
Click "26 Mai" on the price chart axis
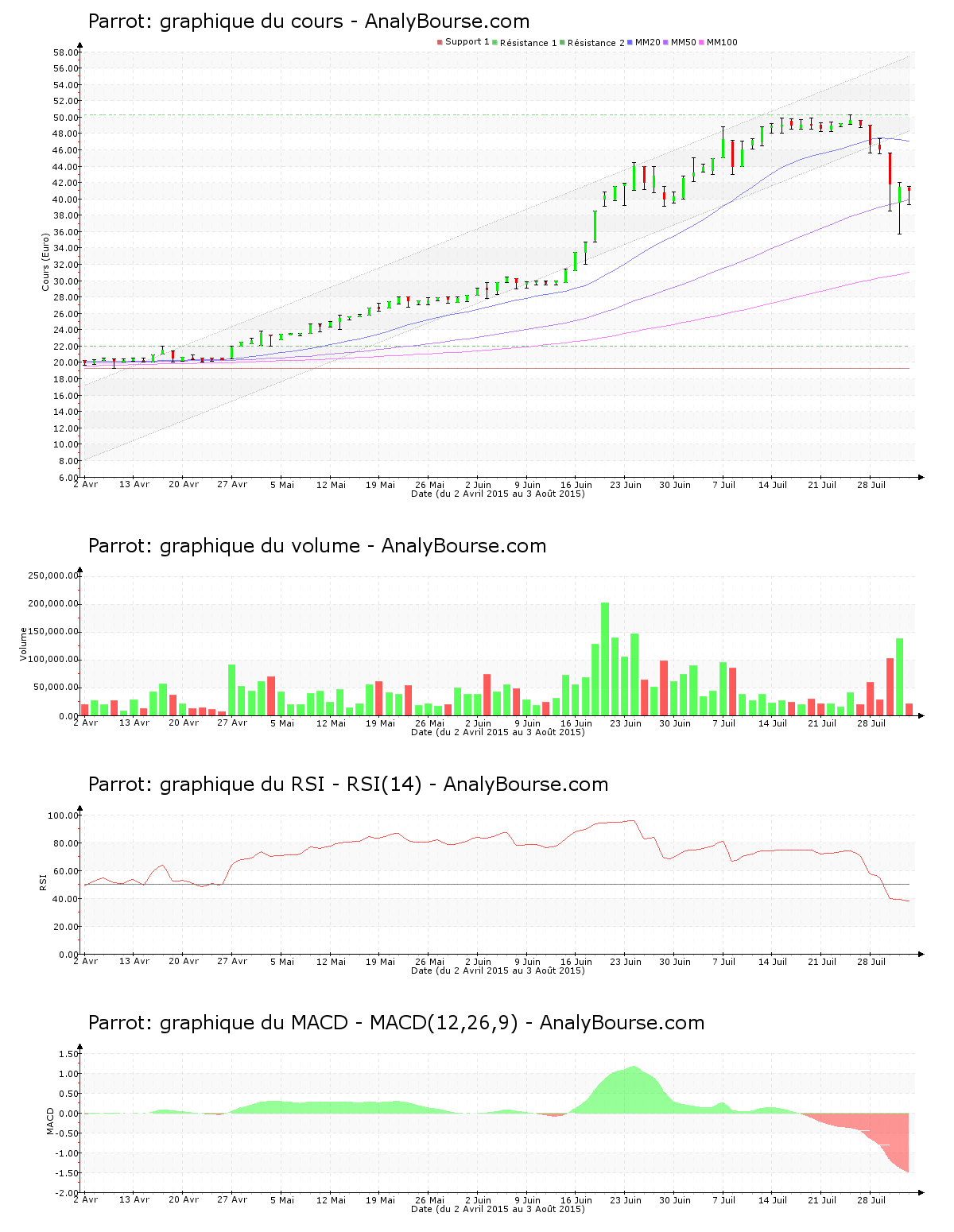[x=429, y=485]
